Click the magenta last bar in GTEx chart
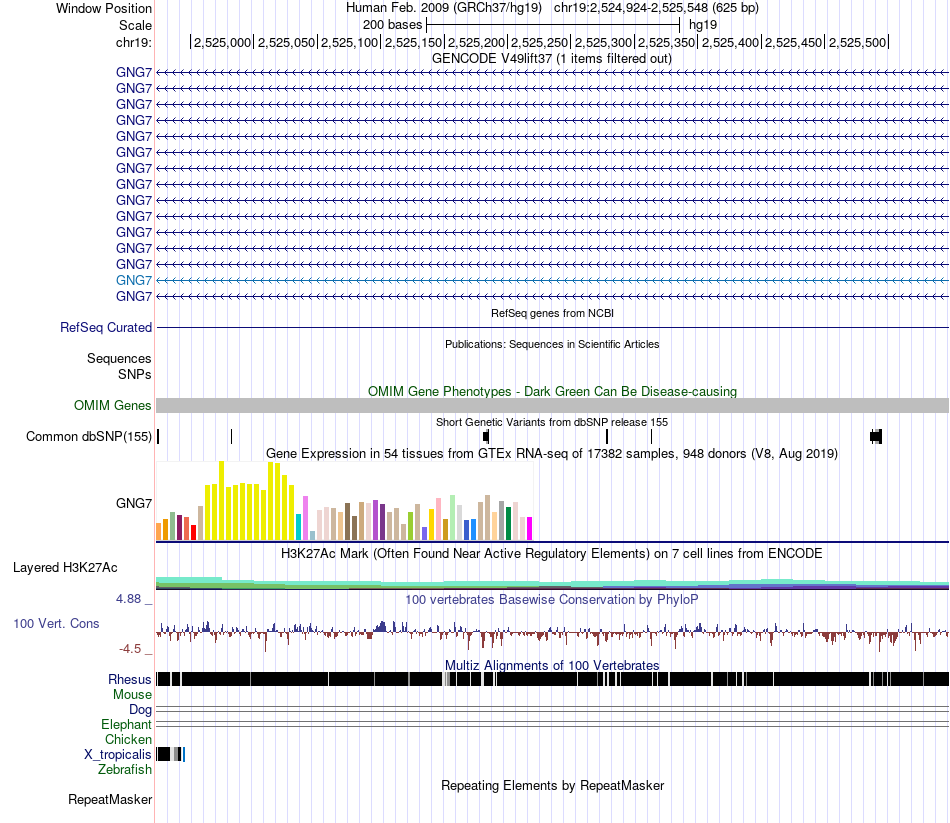This screenshot has width=950, height=823. [x=530, y=528]
